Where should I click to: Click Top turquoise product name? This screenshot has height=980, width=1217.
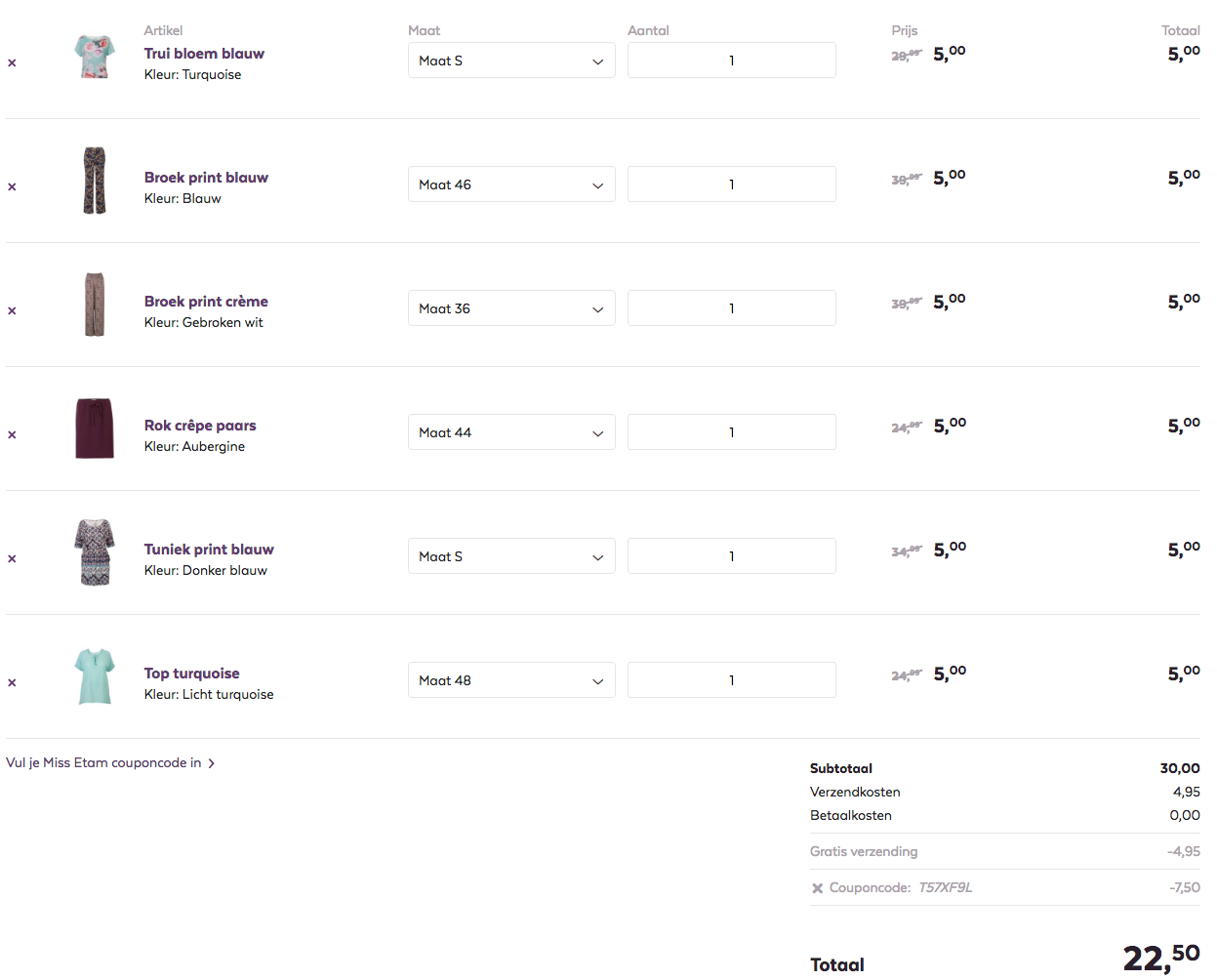click(191, 674)
